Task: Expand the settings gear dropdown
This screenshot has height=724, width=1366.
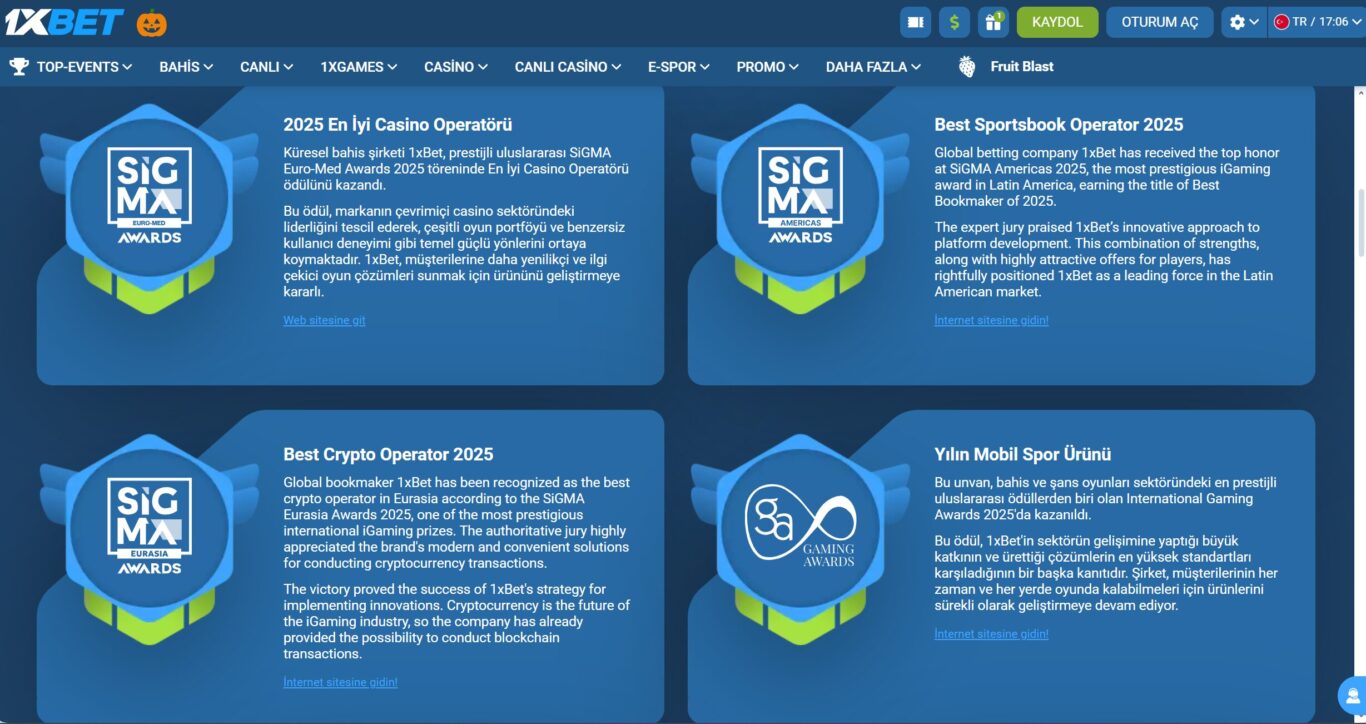Action: pyautogui.click(x=1244, y=22)
